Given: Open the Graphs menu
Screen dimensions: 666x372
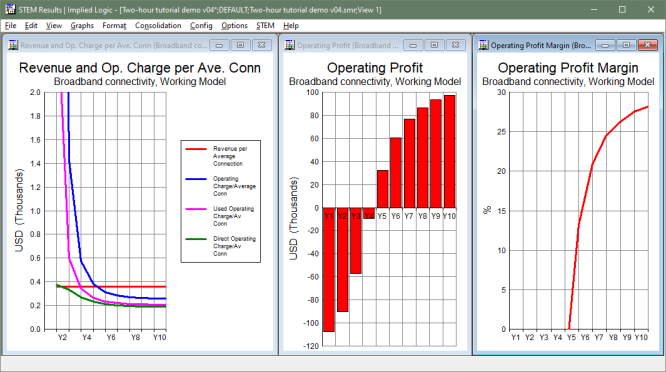Looking at the screenshot, I should coord(82,26).
